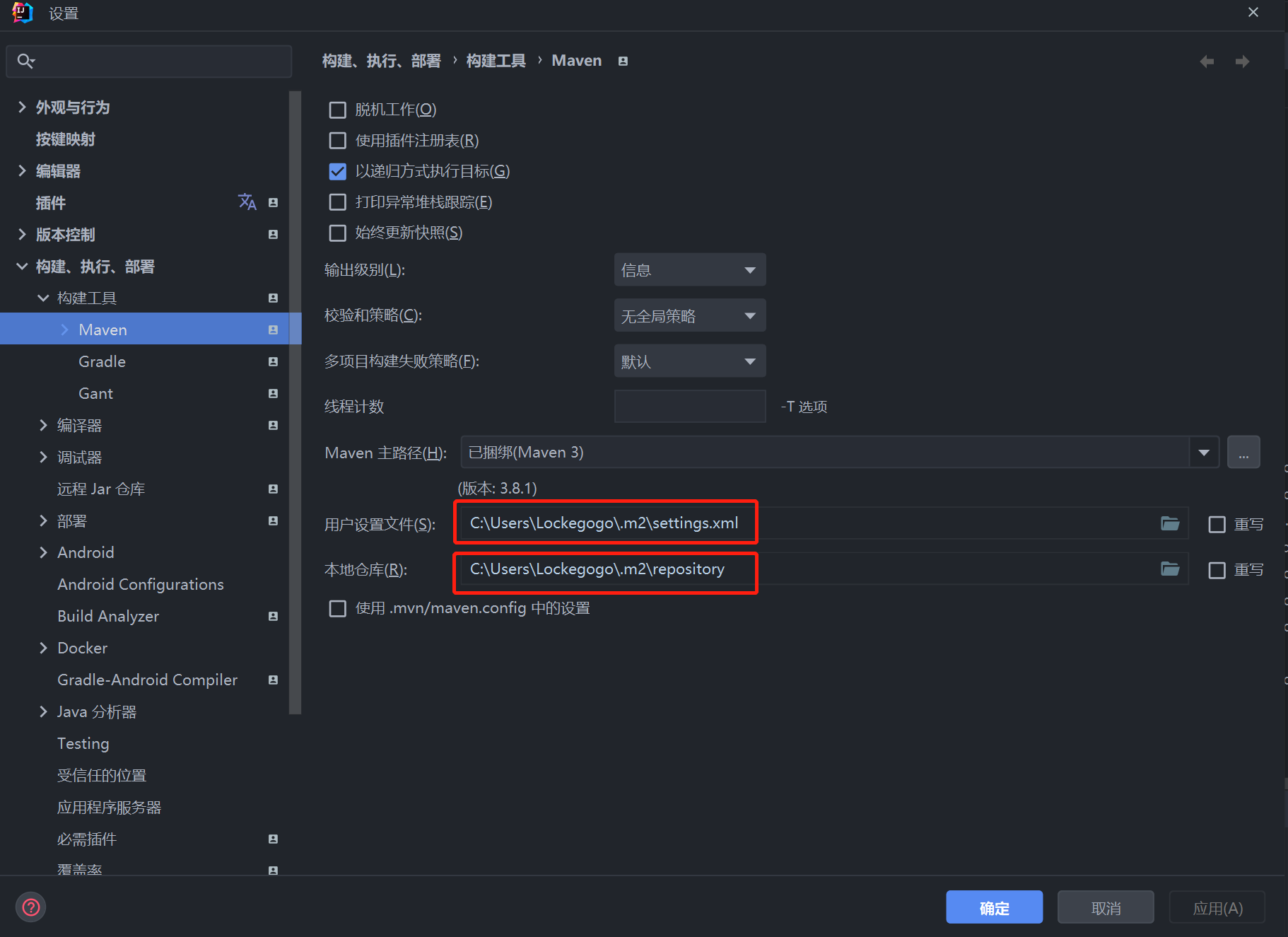Collapse the 构建工具 tree node

[x=43, y=298]
